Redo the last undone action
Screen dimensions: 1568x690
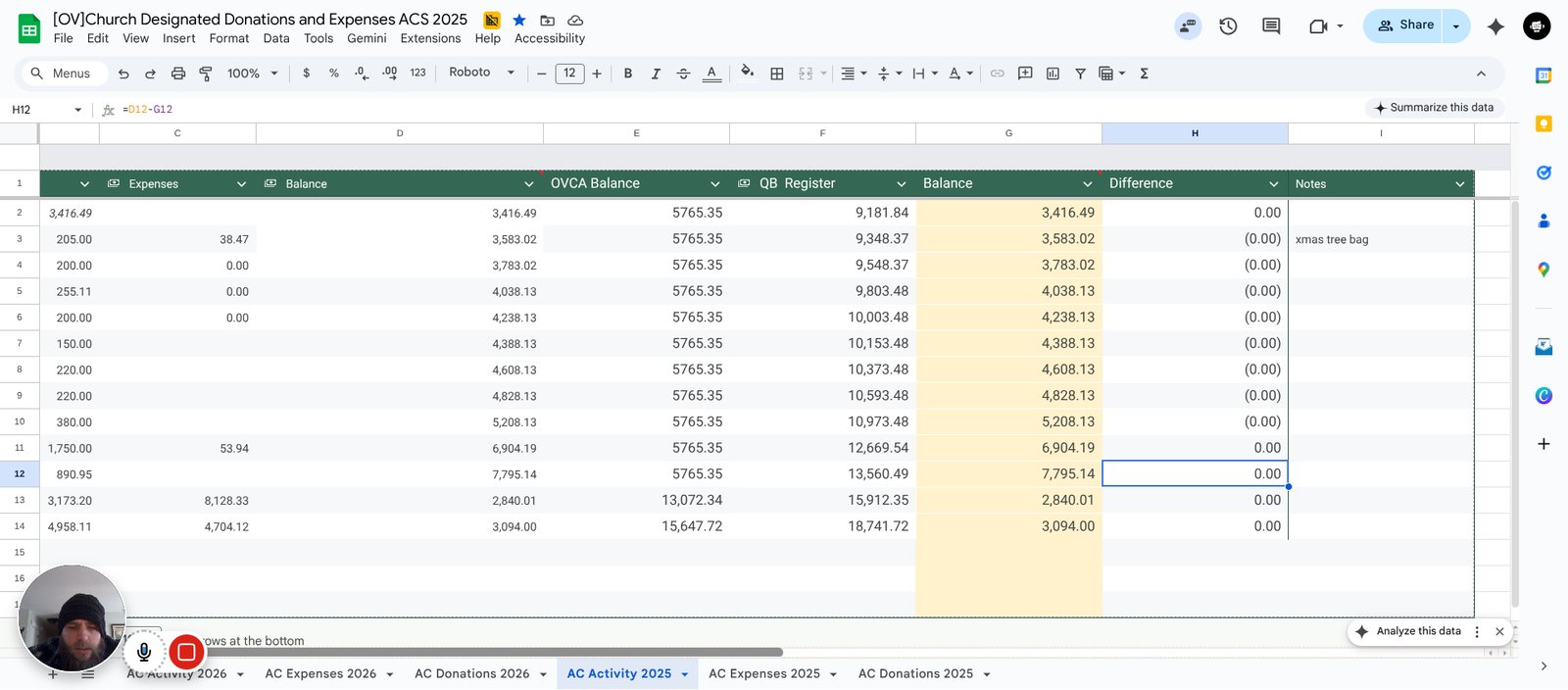point(150,74)
